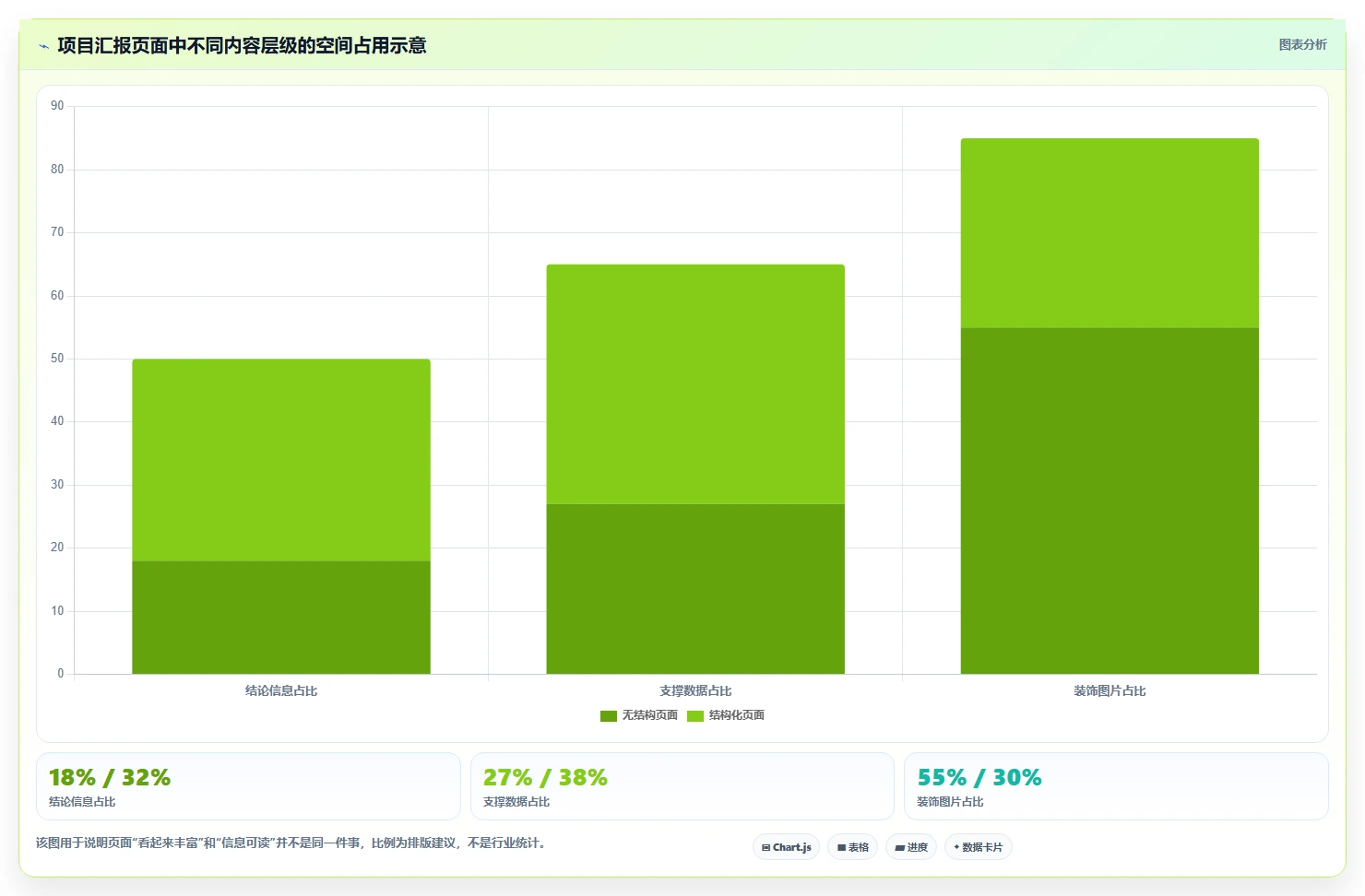Click the dark green segment of 结论信息占比 bar

tap(281, 618)
